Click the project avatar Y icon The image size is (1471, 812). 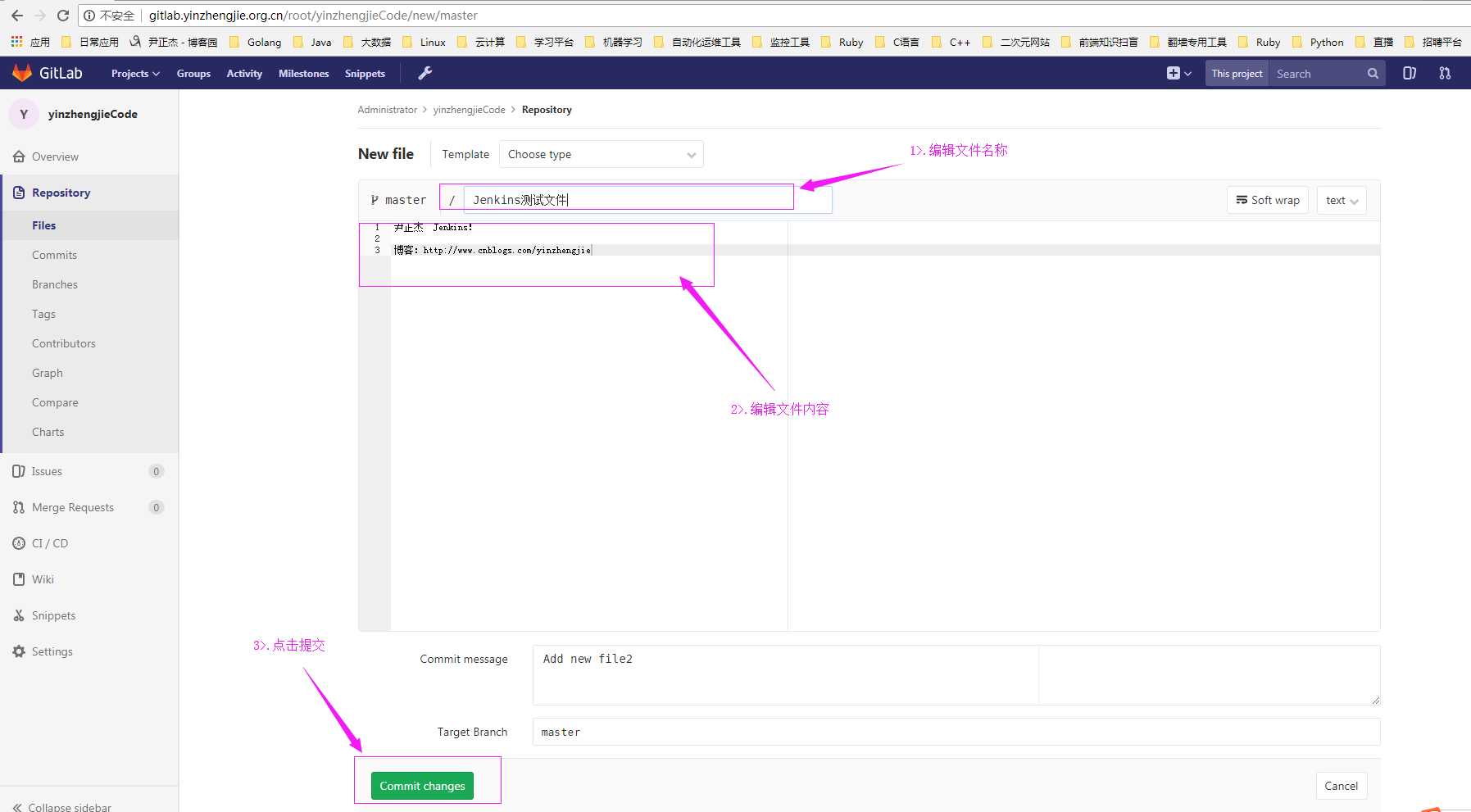[x=24, y=114]
